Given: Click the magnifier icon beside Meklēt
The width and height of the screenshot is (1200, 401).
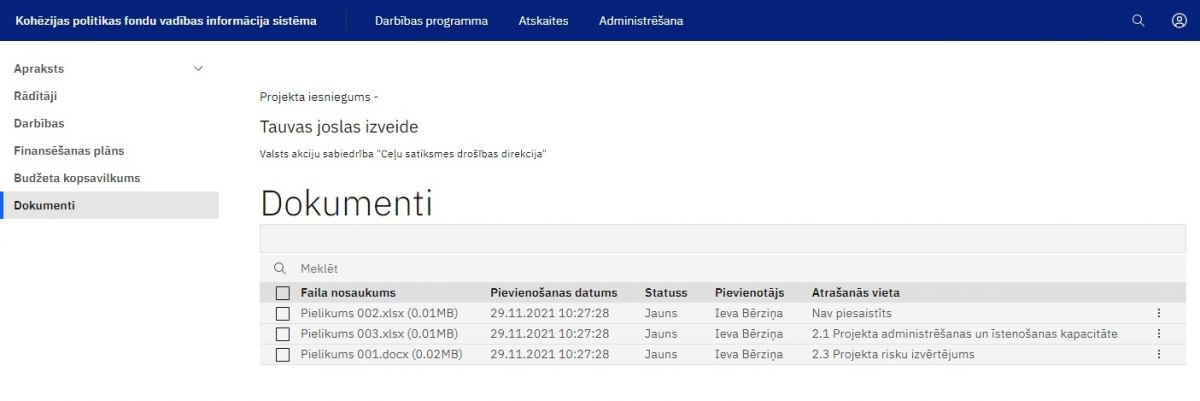Looking at the screenshot, I should (x=281, y=268).
